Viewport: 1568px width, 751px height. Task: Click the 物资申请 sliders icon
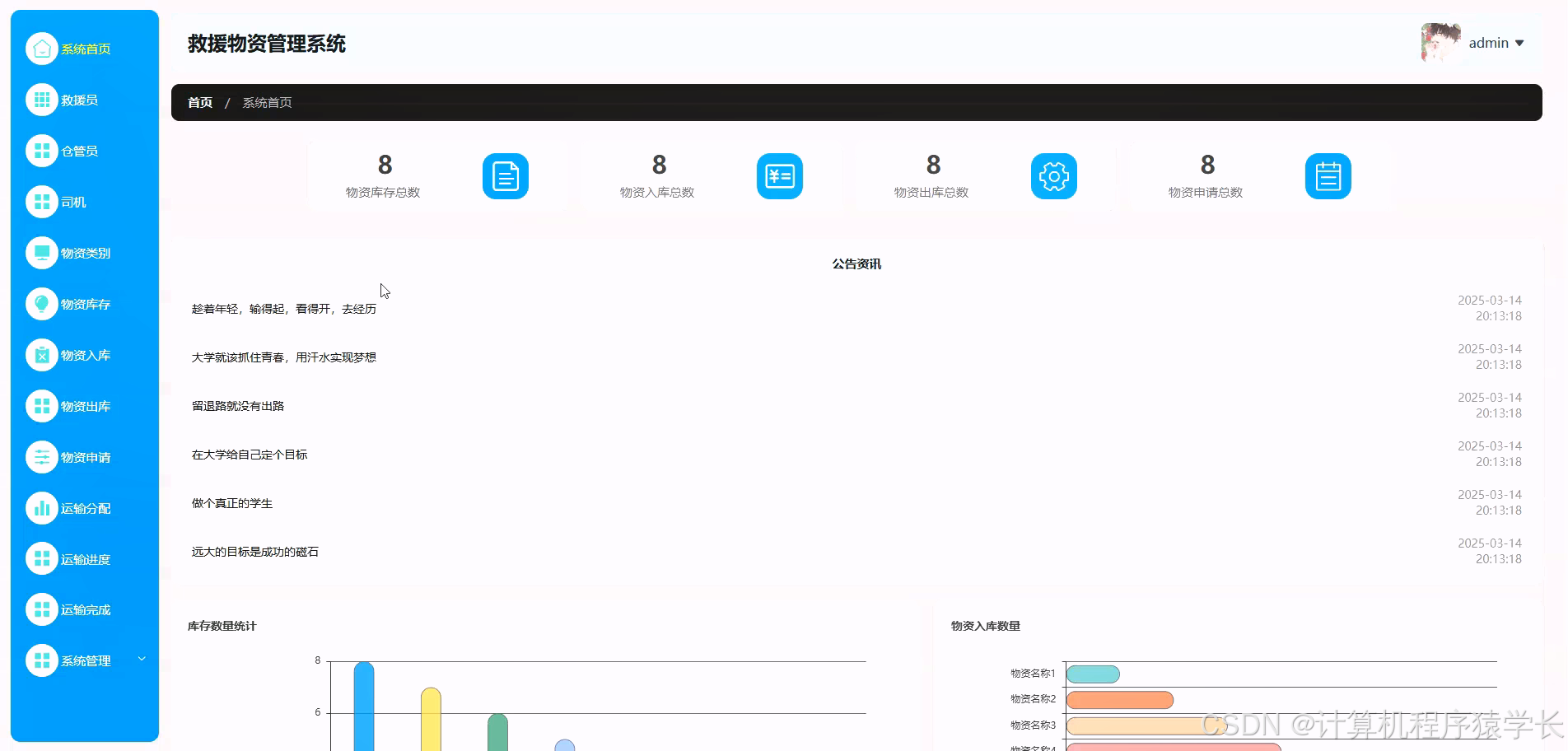(42, 457)
